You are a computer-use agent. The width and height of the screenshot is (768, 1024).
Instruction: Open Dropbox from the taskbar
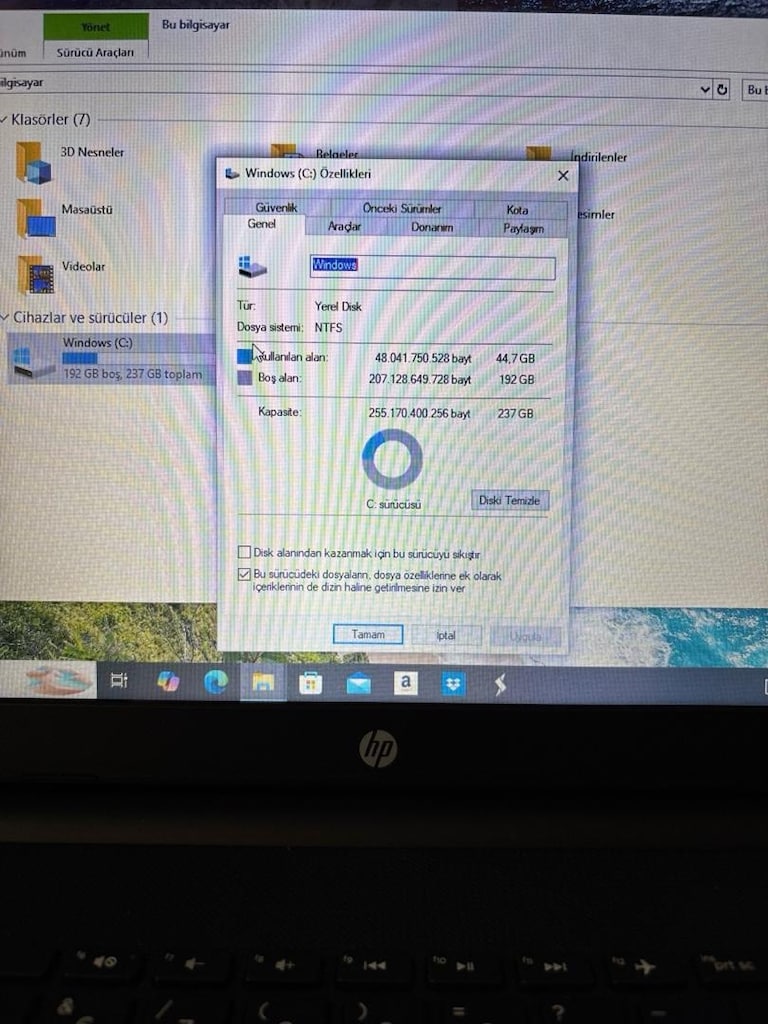(453, 684)
